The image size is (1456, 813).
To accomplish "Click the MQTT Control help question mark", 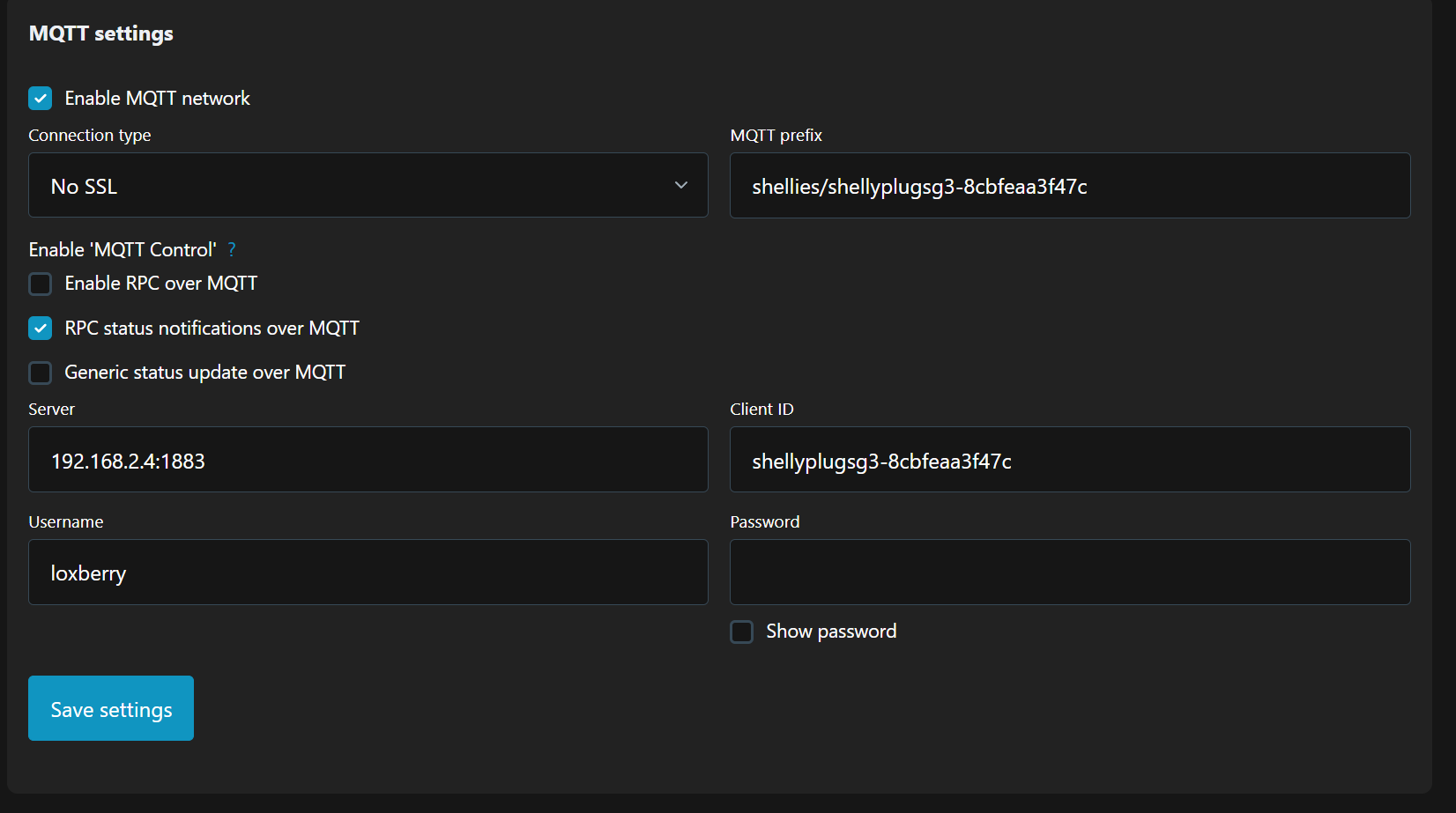I will click(x=232, y=249).
